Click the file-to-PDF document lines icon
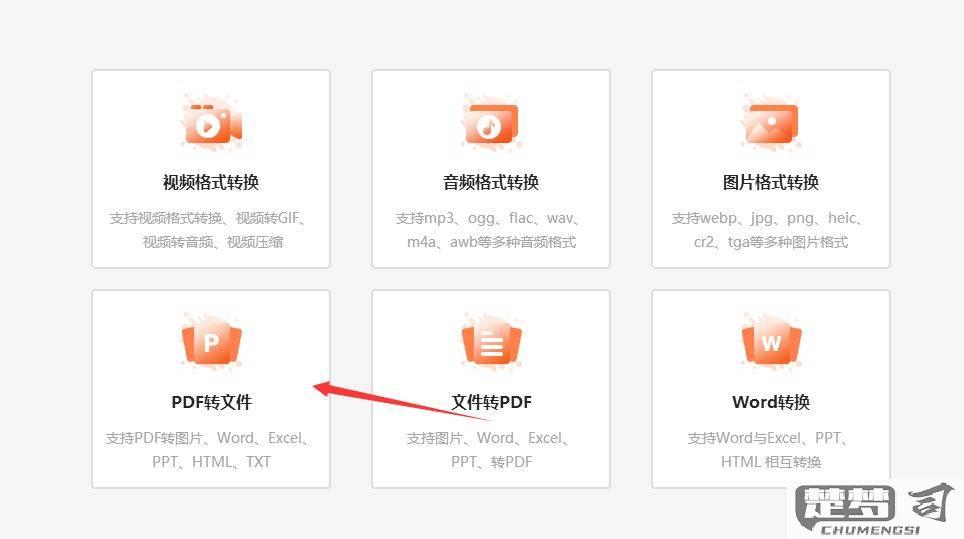The width and height of the screenshot is (964, 539). coord(491,342)
